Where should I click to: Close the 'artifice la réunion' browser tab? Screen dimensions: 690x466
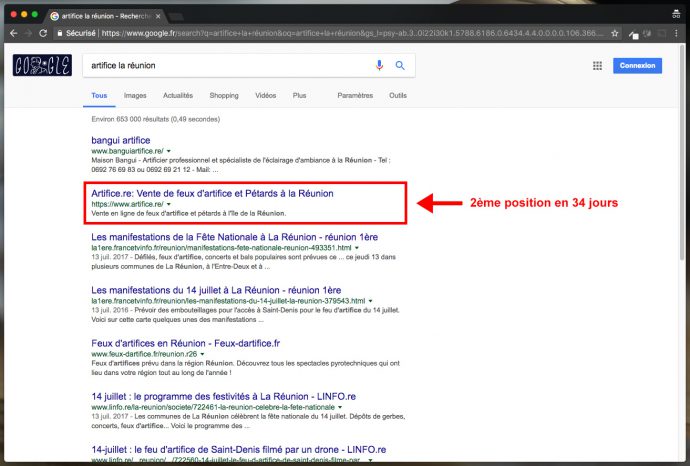pos(159,17)
